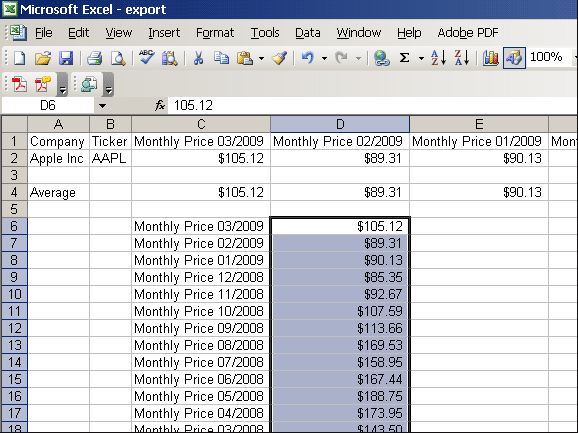Open the Help menu
Viewport: 578px width, 433px height.
click(x=409, y=33)
